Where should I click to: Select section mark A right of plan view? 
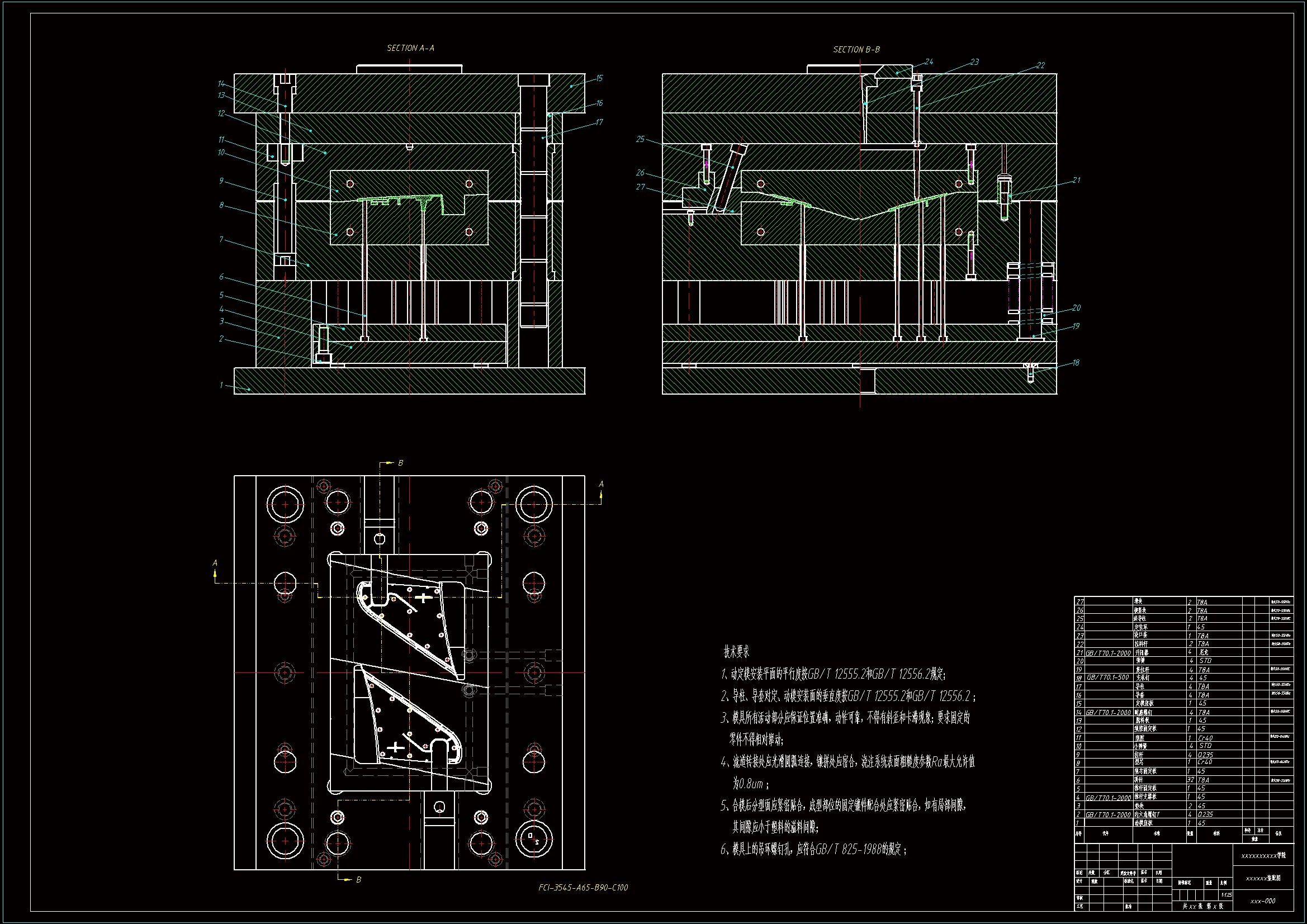click(x=601, y=485)
